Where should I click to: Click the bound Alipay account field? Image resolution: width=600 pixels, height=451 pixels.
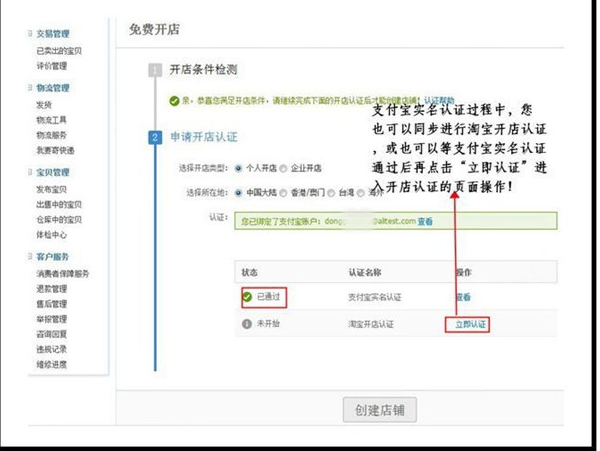[x=396, y=221]
